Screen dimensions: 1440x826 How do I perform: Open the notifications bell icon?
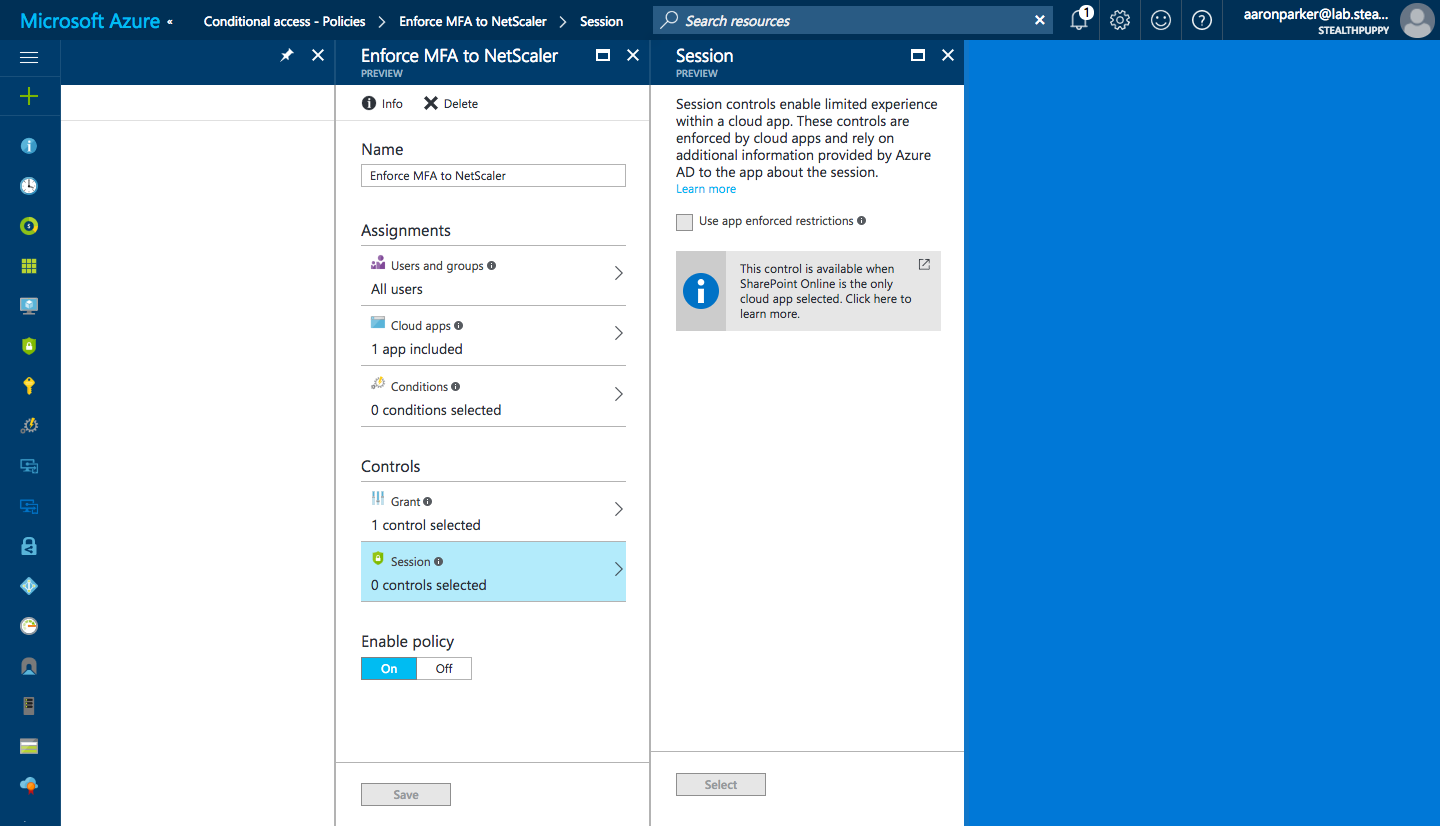(1080, 20)
